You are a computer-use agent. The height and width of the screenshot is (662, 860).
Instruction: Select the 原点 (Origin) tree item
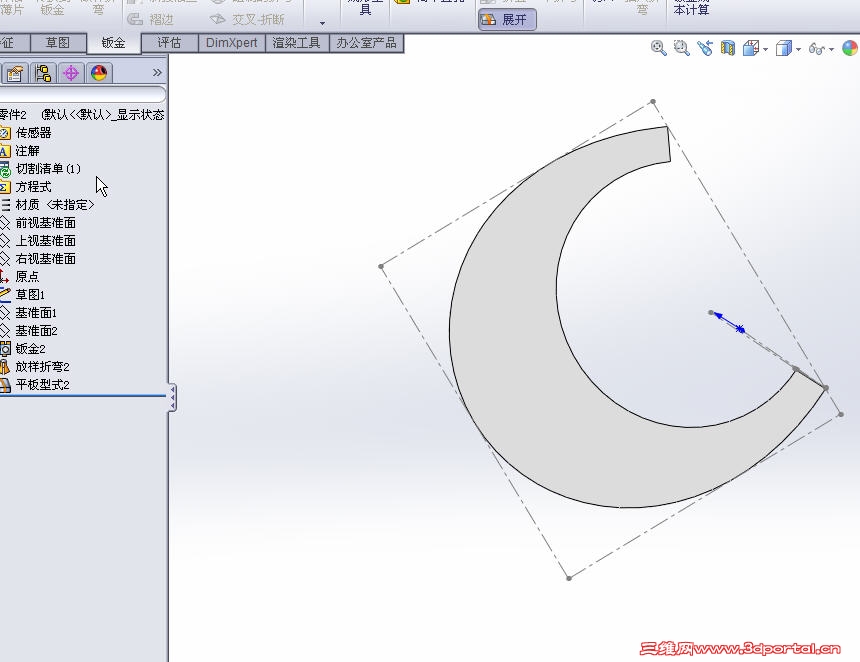pos(27,276)
